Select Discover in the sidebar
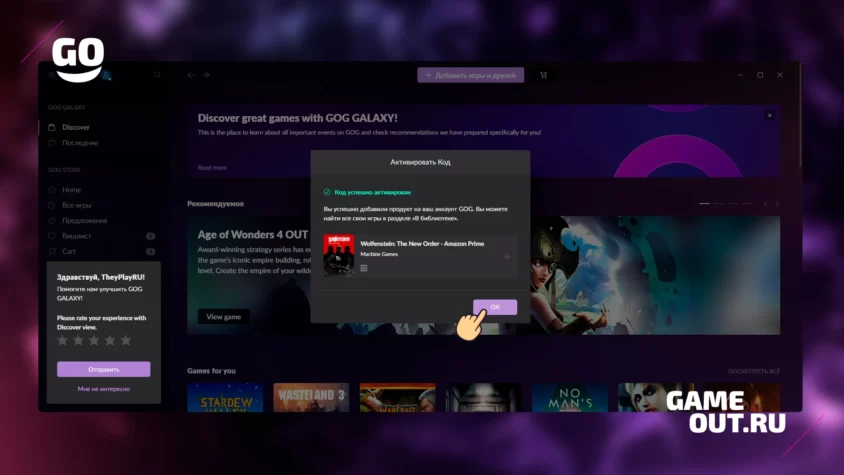 pyautogui.click(x=75, y=128)
